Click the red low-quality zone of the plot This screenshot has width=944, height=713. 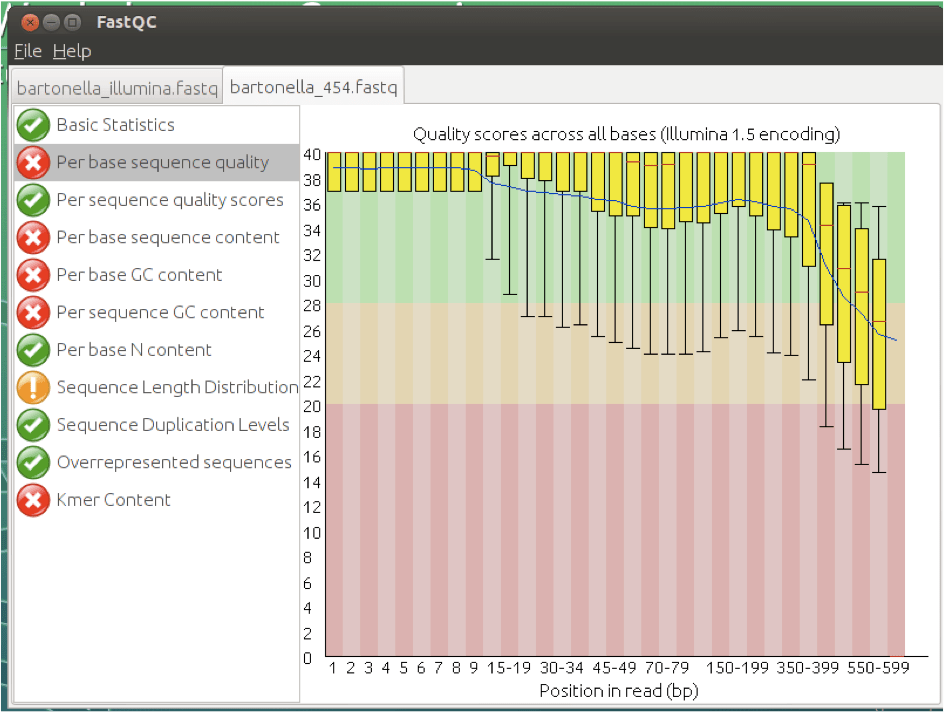tap(615, 530)
